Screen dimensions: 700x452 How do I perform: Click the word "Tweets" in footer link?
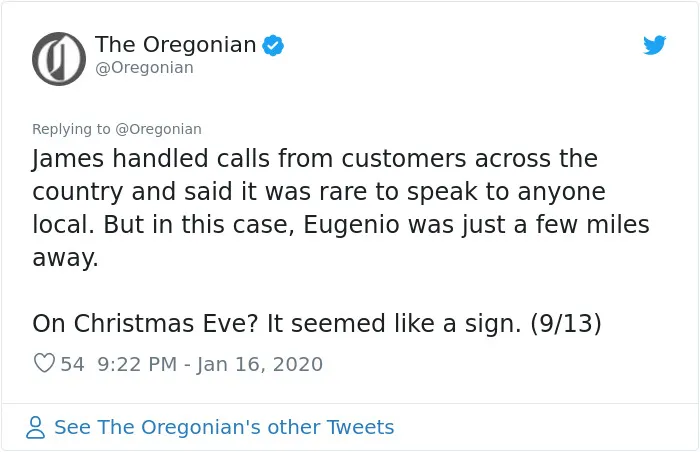[360, 427]
